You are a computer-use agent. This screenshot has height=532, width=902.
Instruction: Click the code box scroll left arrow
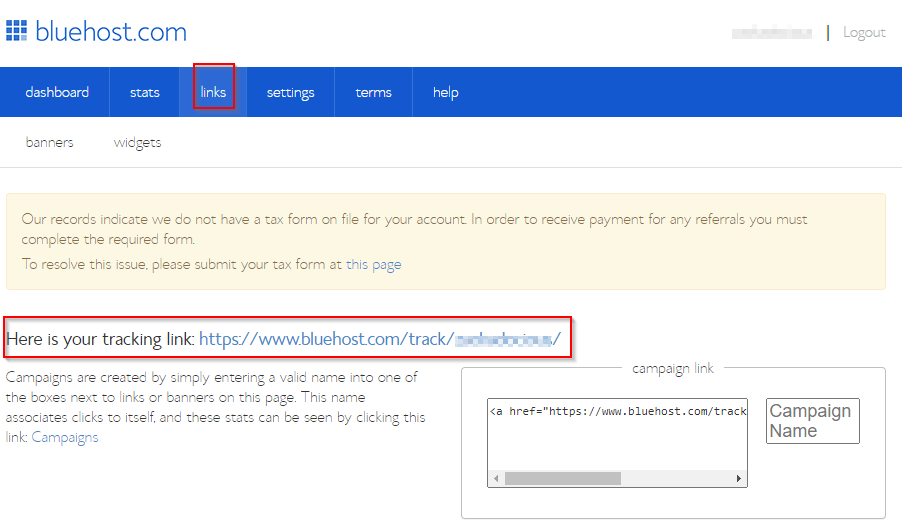pos(496,479)
